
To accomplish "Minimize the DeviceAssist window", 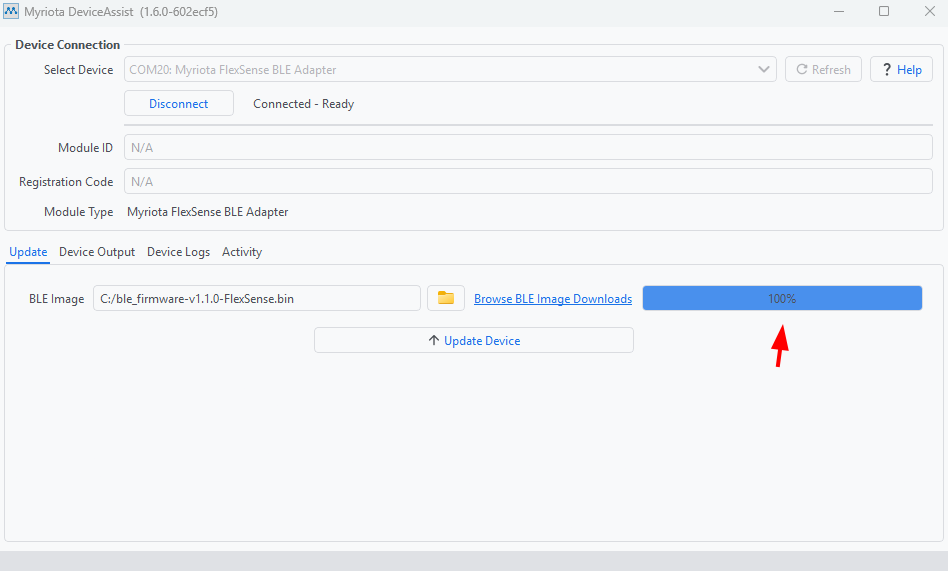I will 839,11.
